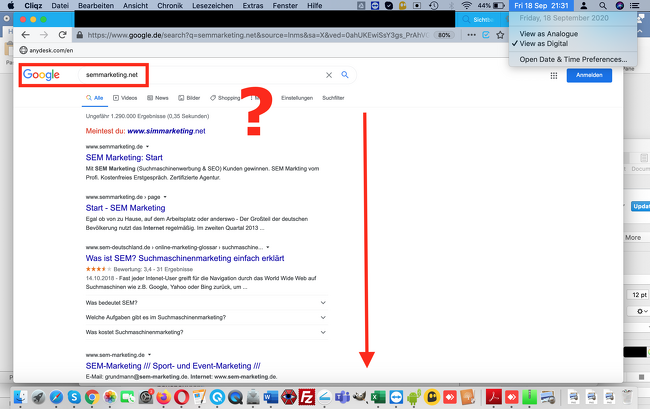This screenshot has width=650, height=409.
Task: Switch to the Bilder search tab
Action: [x=189, y=98]
